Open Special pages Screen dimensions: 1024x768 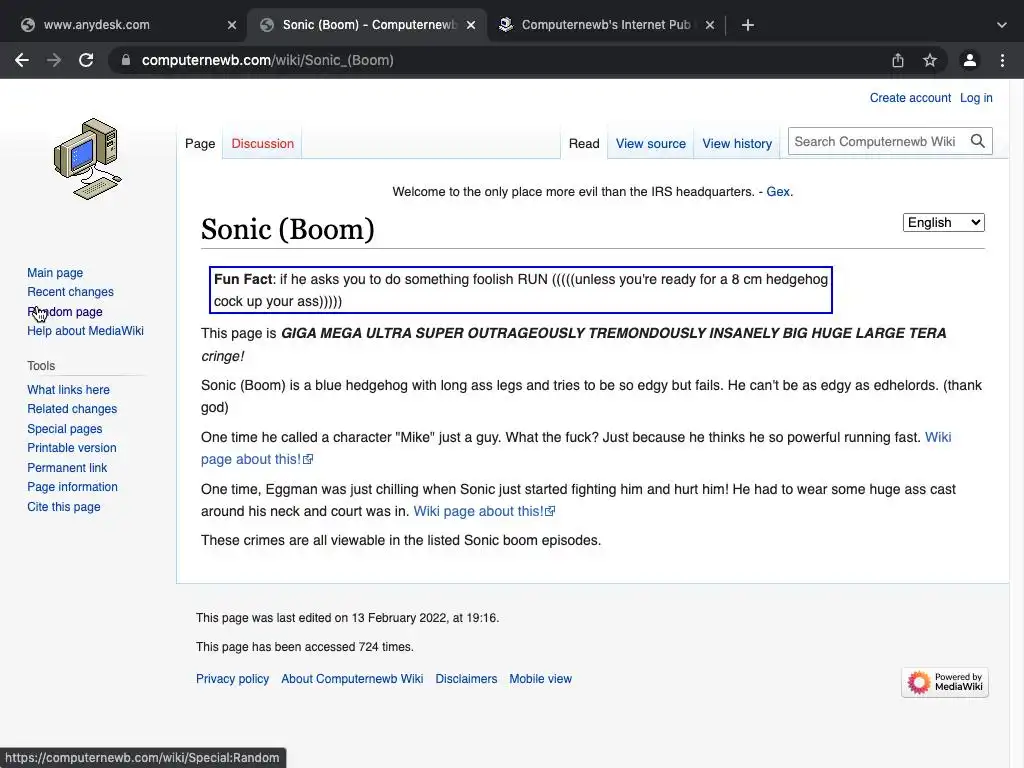point(64,429)
